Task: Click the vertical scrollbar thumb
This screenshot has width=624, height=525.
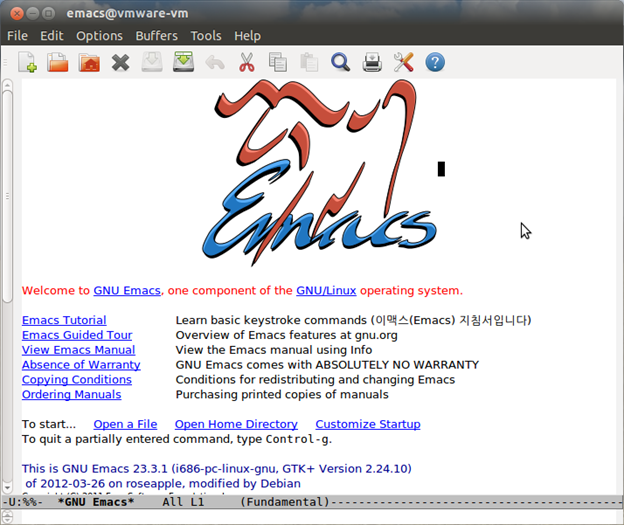Action: coord(7,196)
